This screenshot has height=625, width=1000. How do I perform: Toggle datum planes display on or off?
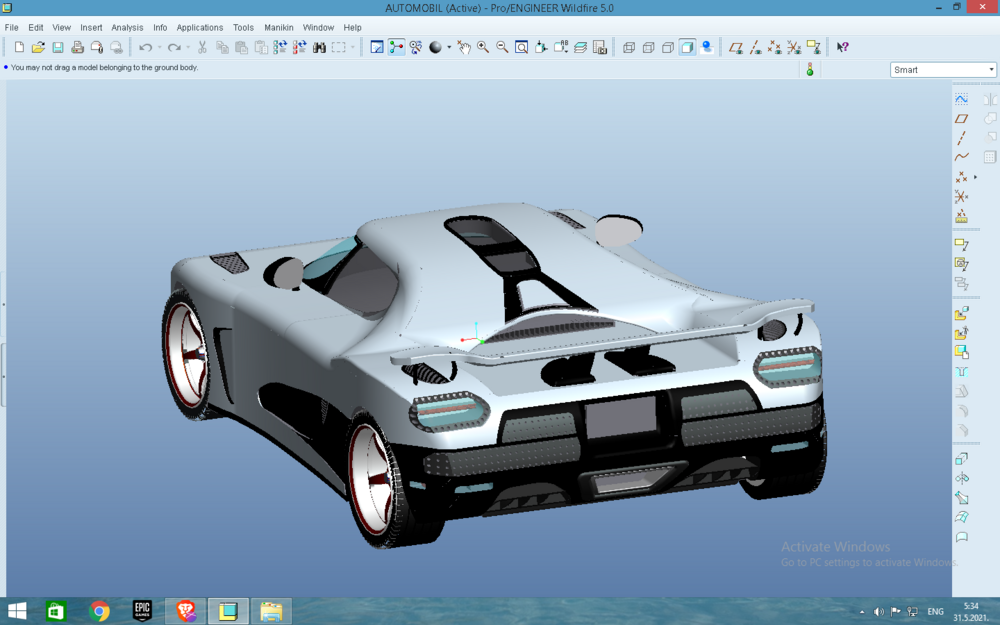click(x=735, y=47)
